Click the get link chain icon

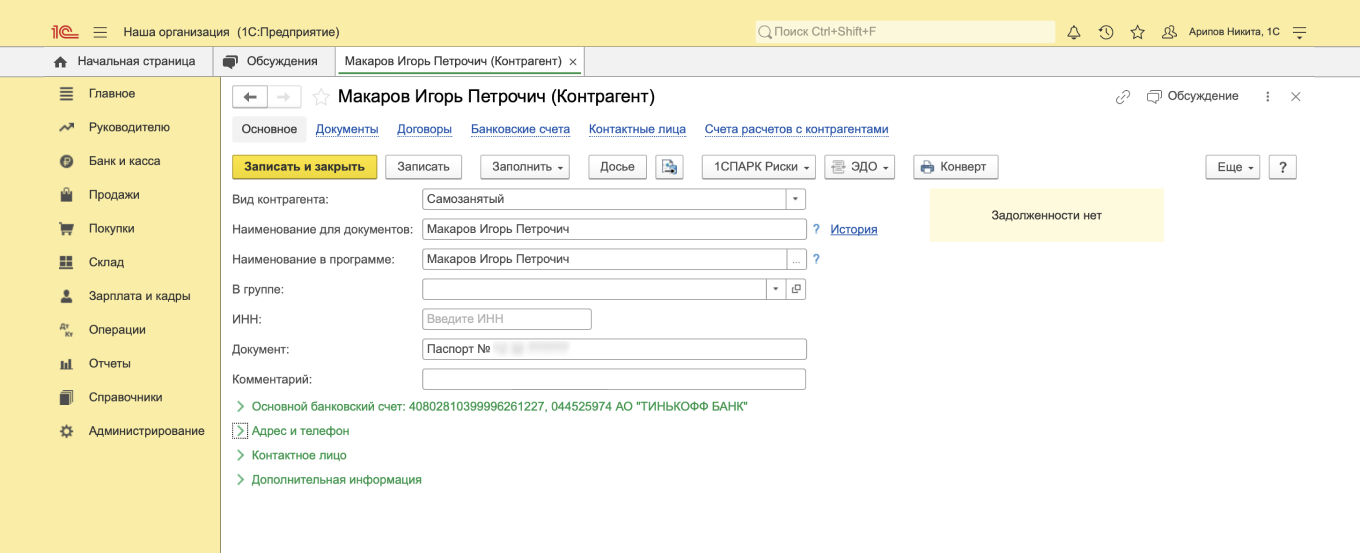pos(1123,97)
